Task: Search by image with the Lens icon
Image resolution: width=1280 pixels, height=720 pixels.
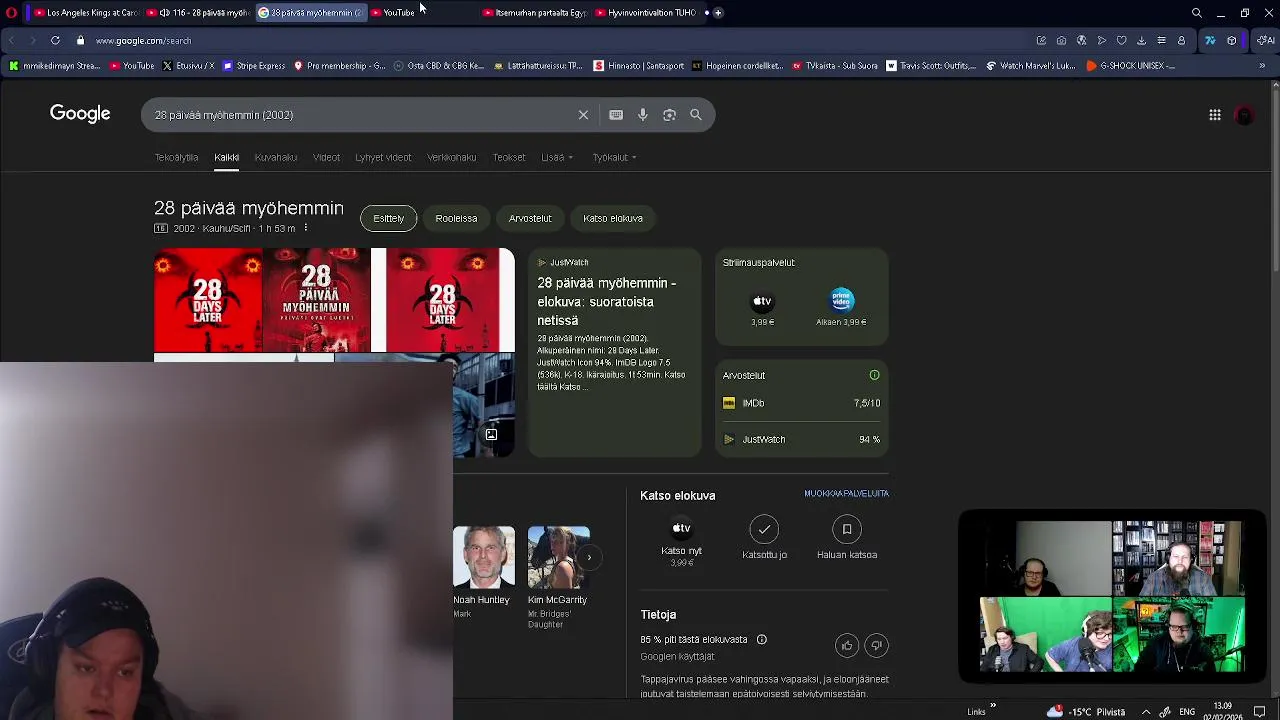Action: coord(669,115)
